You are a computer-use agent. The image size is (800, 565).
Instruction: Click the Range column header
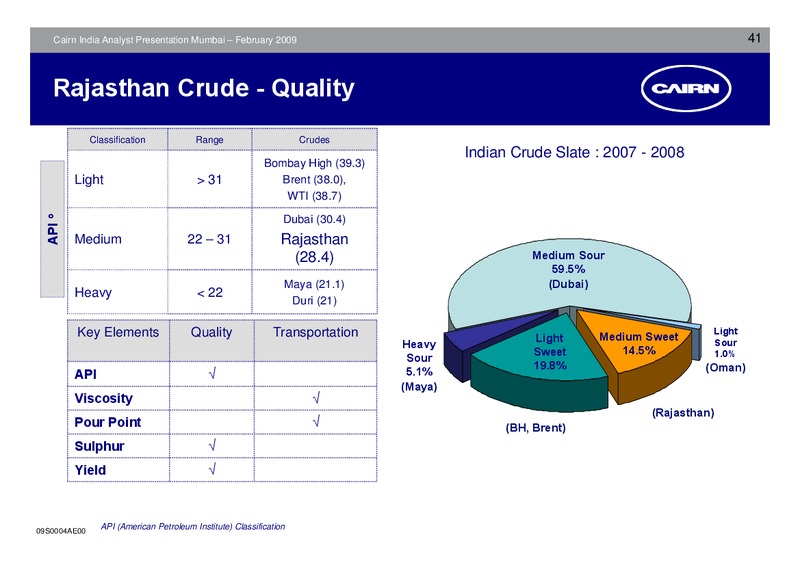(210, 140)
